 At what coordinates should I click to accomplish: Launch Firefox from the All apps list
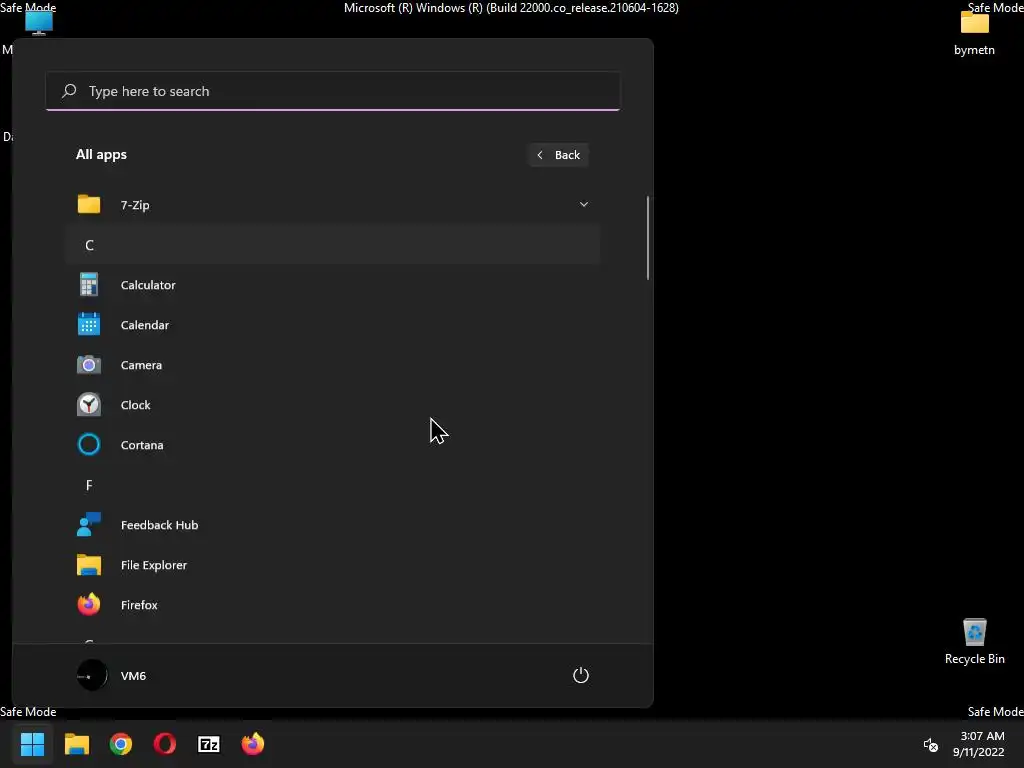(x=332, y=605)
